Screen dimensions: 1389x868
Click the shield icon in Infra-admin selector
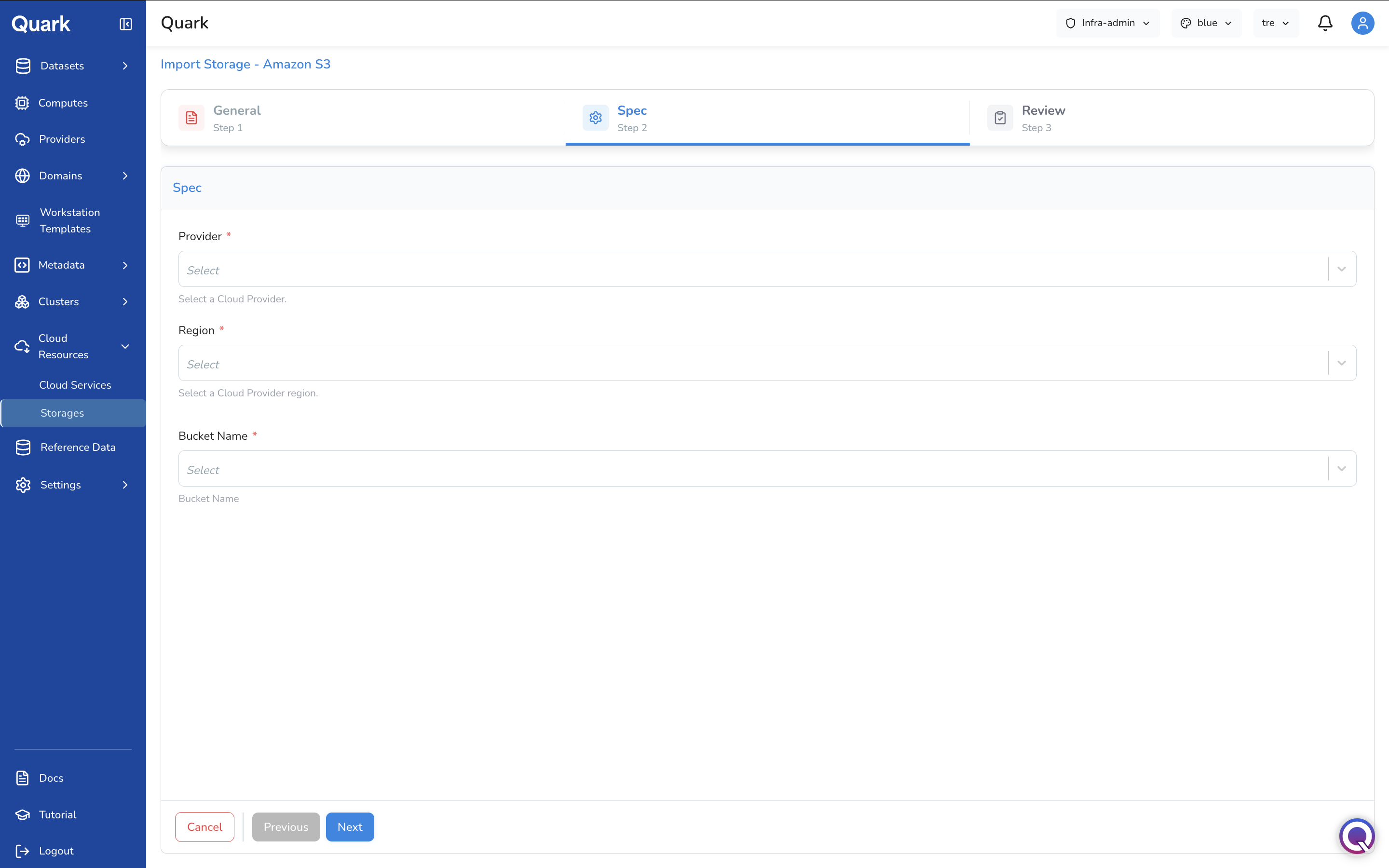point(1071,24)
